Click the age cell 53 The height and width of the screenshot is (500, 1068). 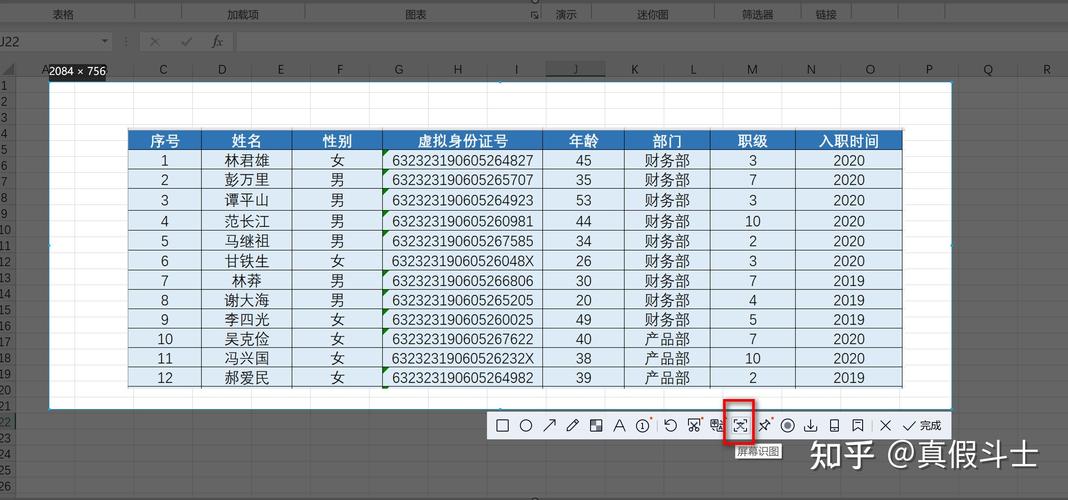tap(584, 201)
